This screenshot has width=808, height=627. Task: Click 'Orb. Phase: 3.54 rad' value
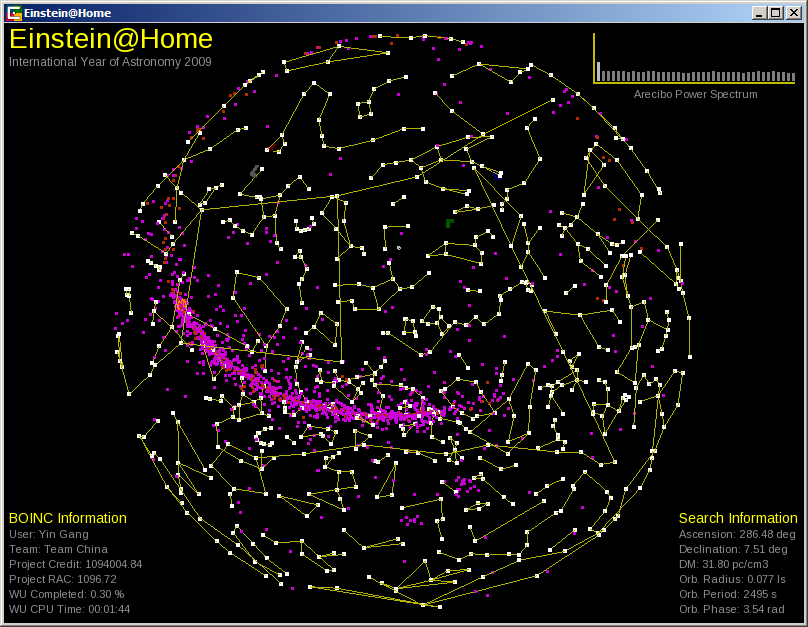[732, 609]
